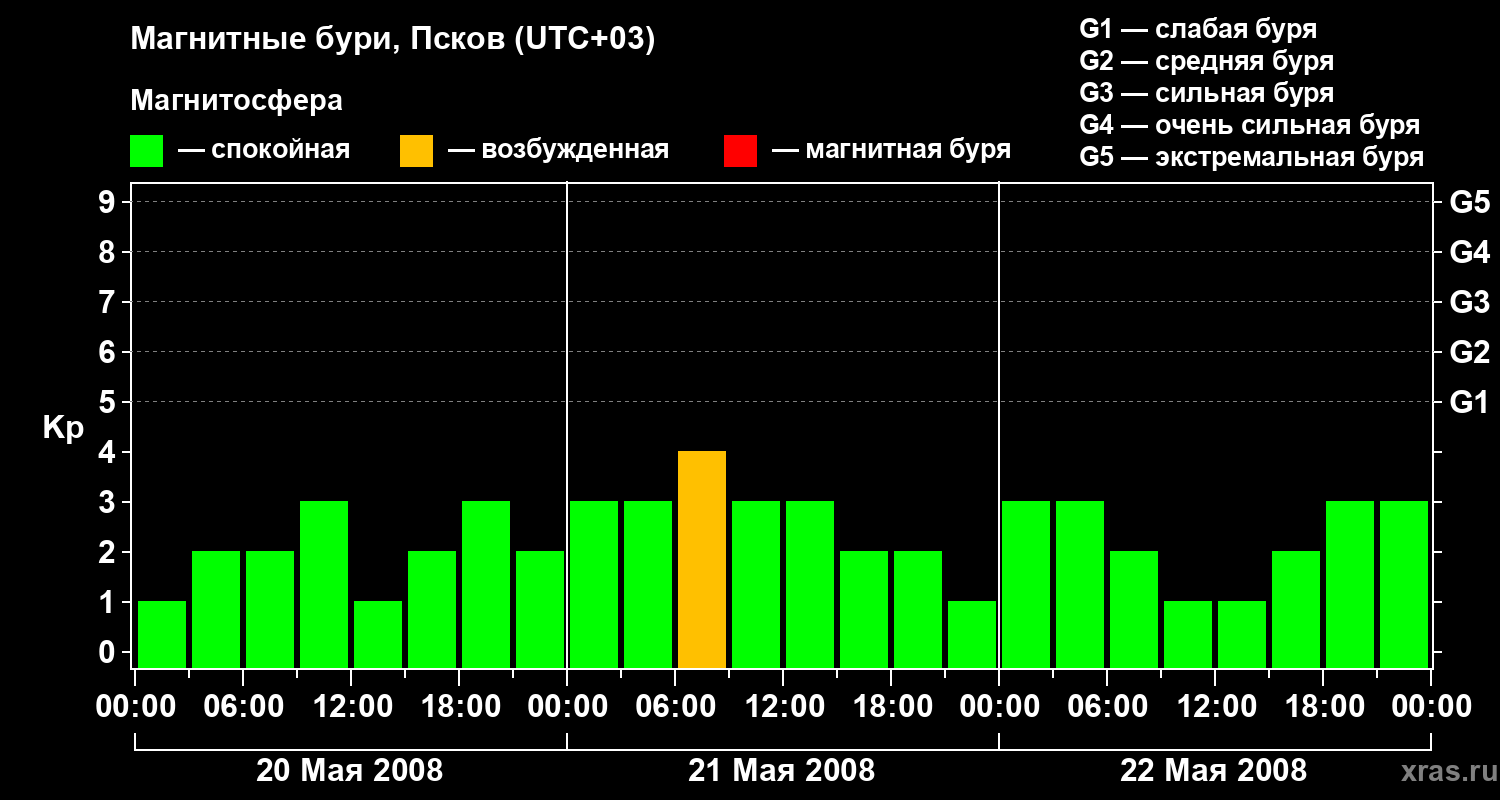Viewport: 1500px width, 800px height.
Task: Click the red 'магнитная буря' legend swatch
Action: (x=740, y=150)
